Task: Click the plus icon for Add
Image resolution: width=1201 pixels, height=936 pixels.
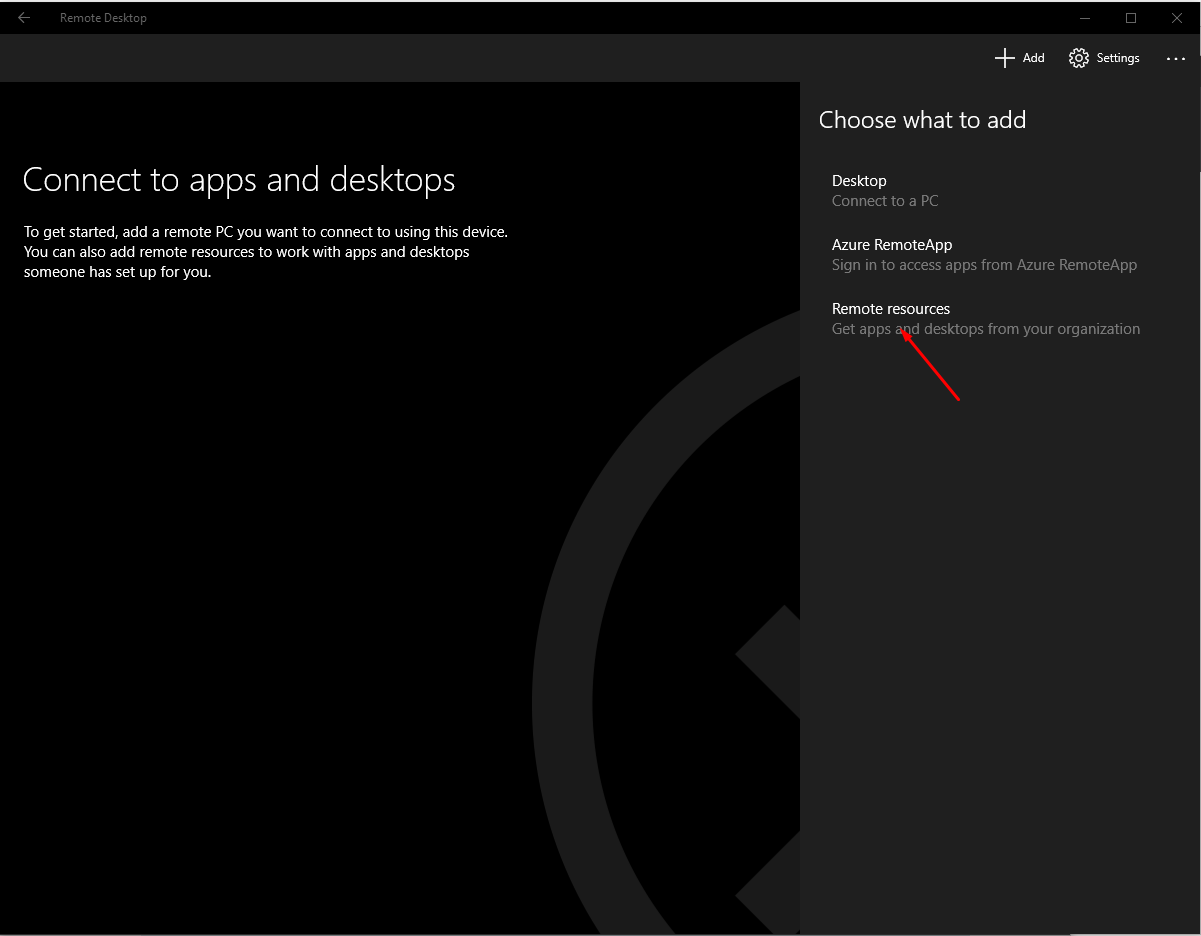Action: click(x=1004, y=58)
